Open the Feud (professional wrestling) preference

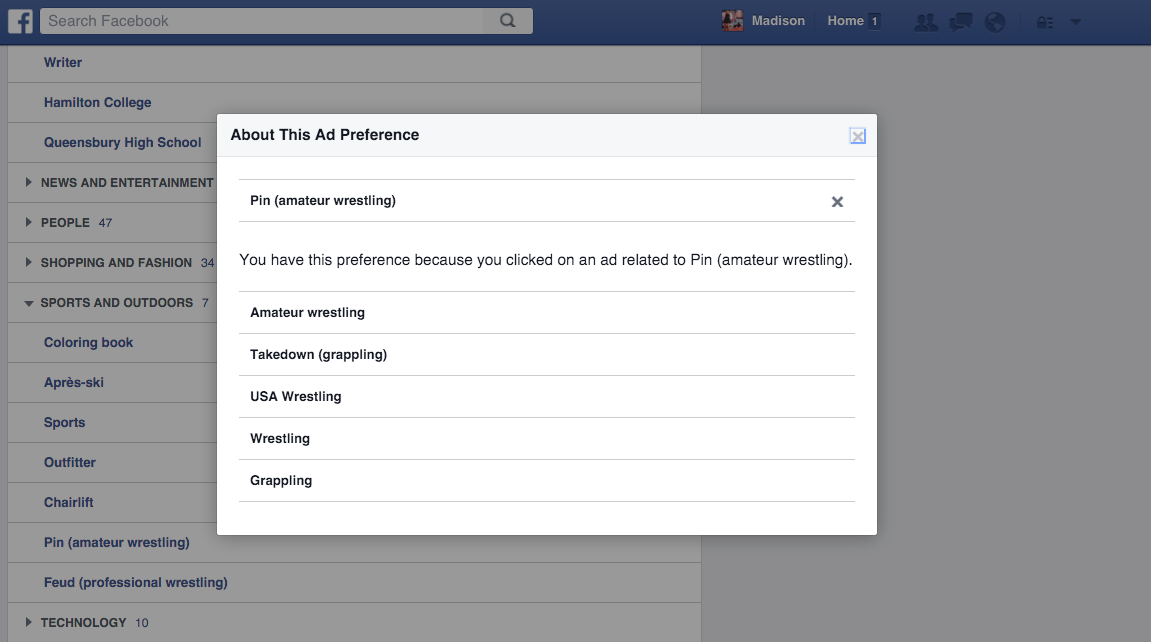(x=136, y=583)
